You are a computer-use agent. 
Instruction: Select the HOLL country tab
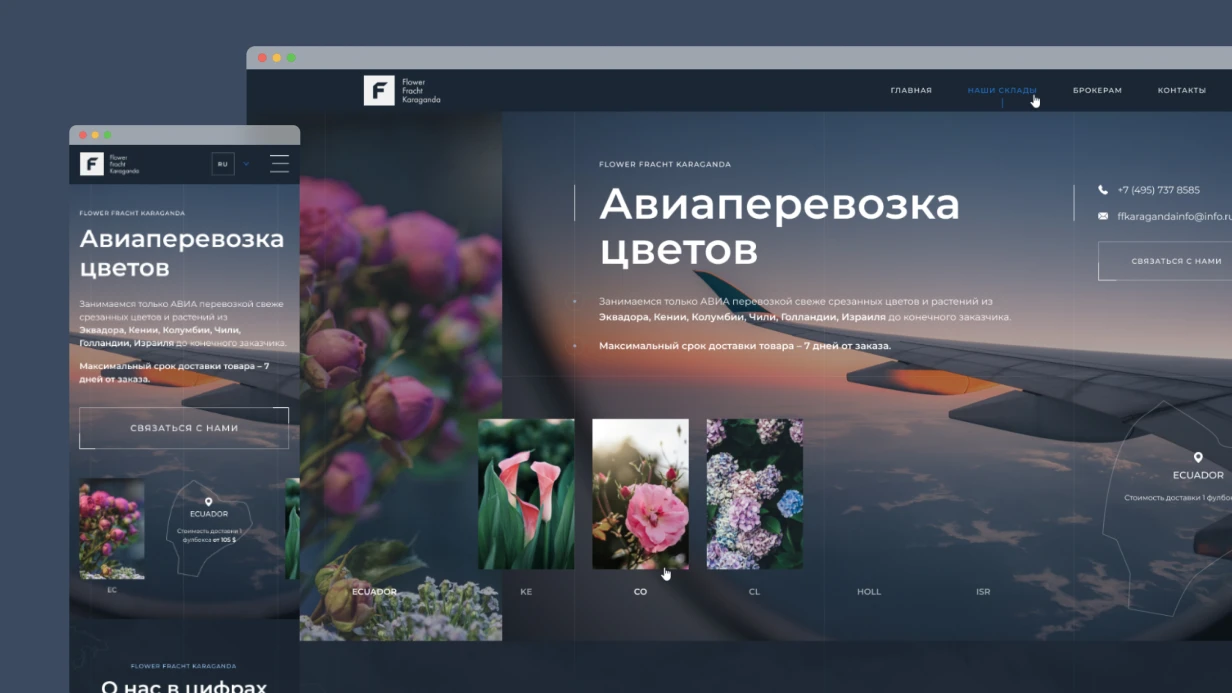[868, 591]
